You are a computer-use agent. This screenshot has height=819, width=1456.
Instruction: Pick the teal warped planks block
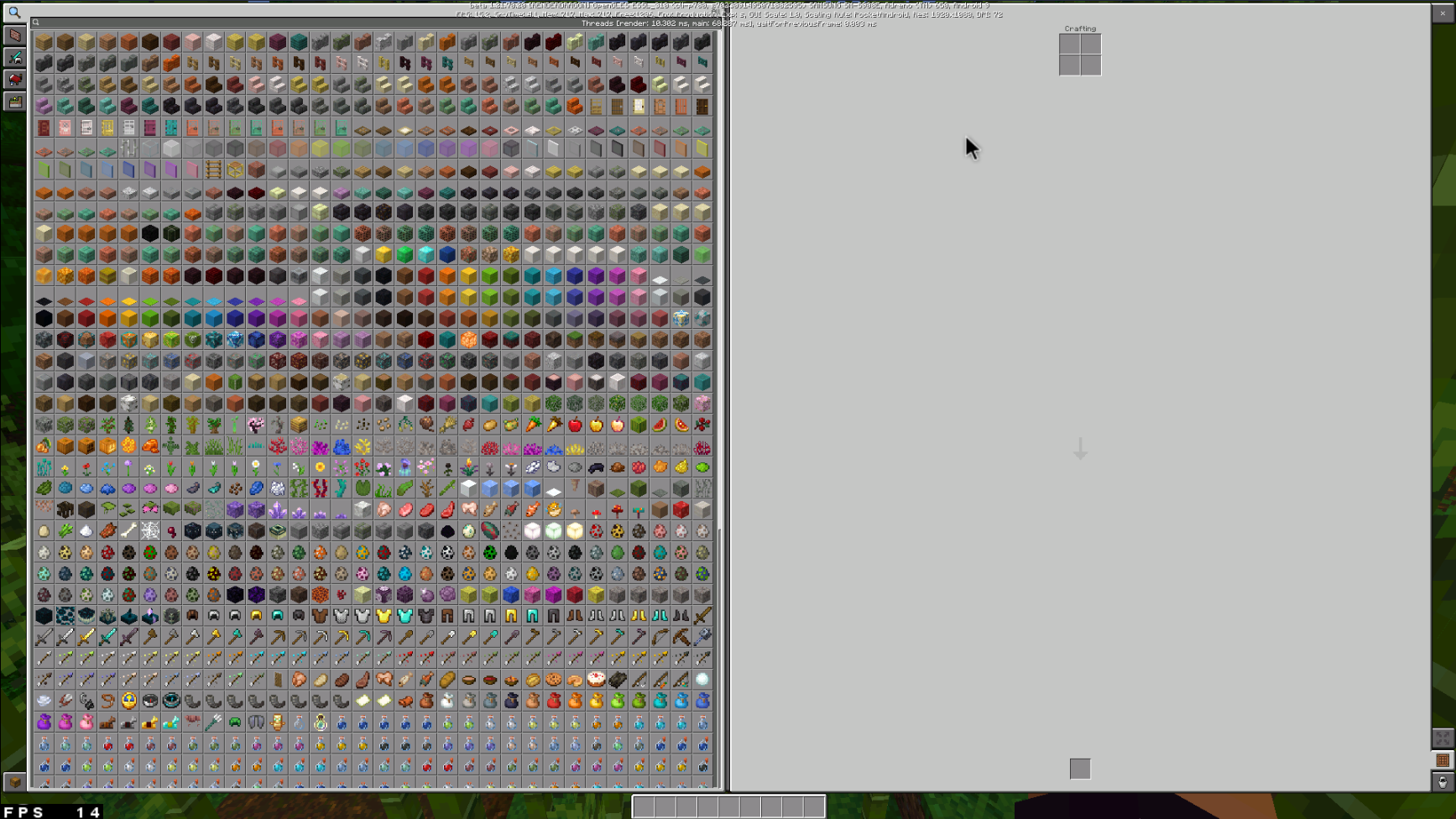[x=299, y=42]
